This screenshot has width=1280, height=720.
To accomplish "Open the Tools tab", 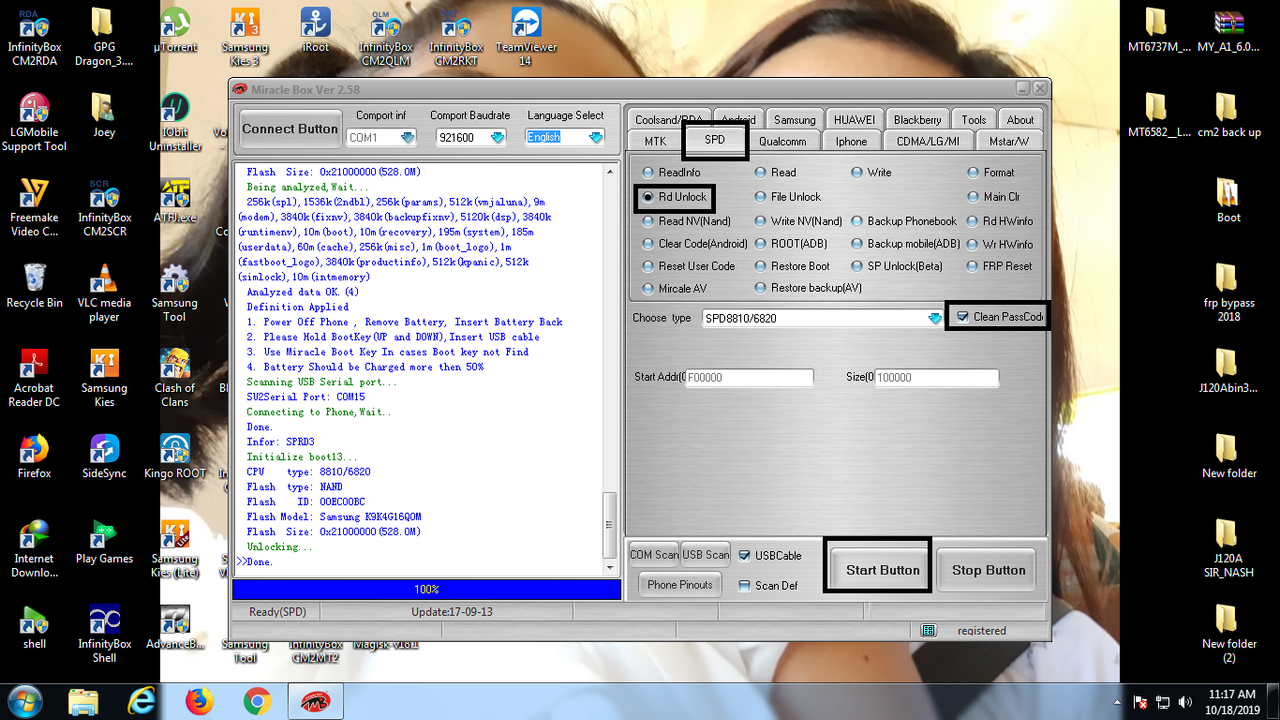I will [974, 119].
